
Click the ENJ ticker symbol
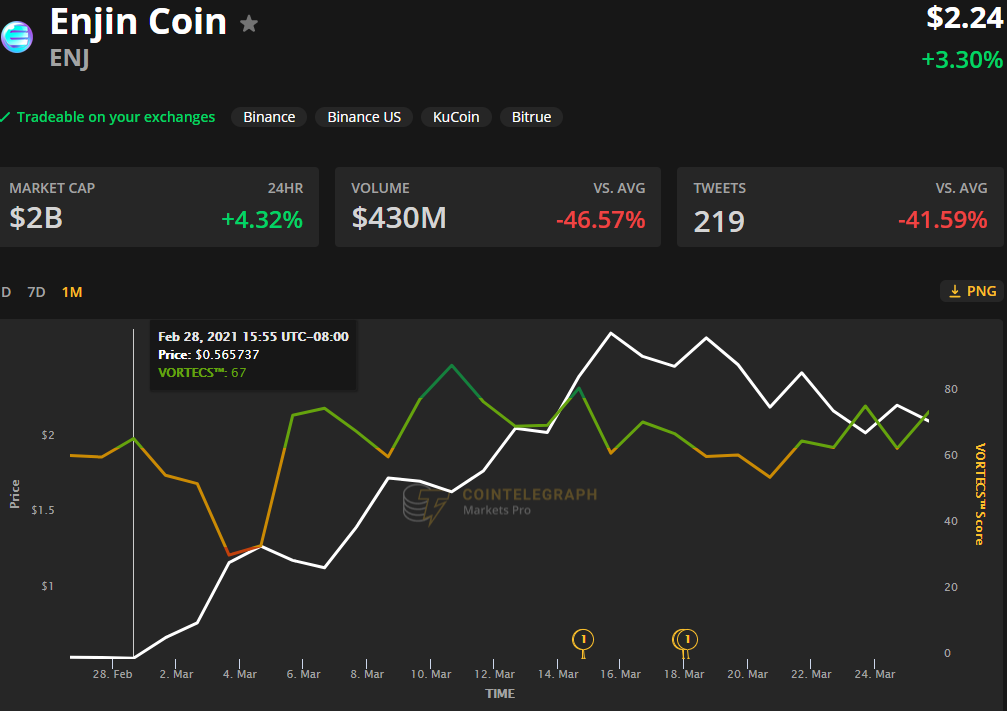69,58
